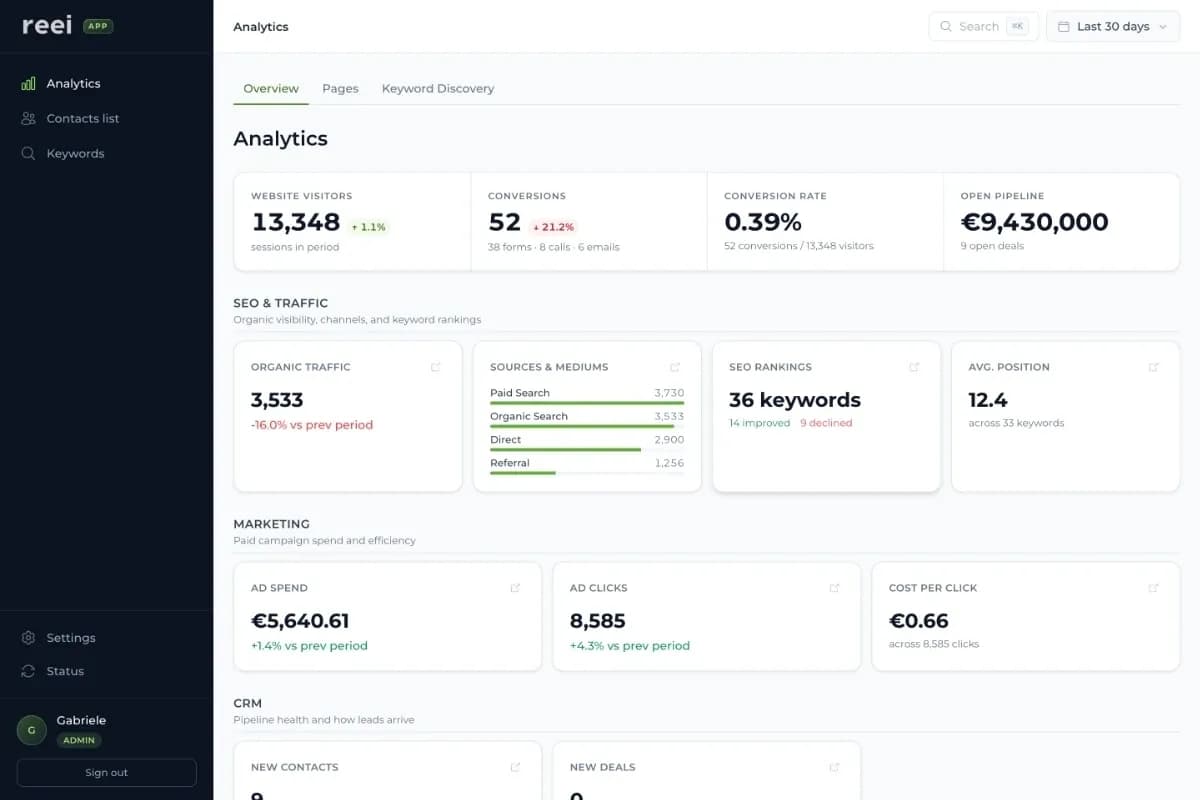Click the '14 improved' text
The width and height of the screenshot is (1200, 800).
tap(760, 423)
